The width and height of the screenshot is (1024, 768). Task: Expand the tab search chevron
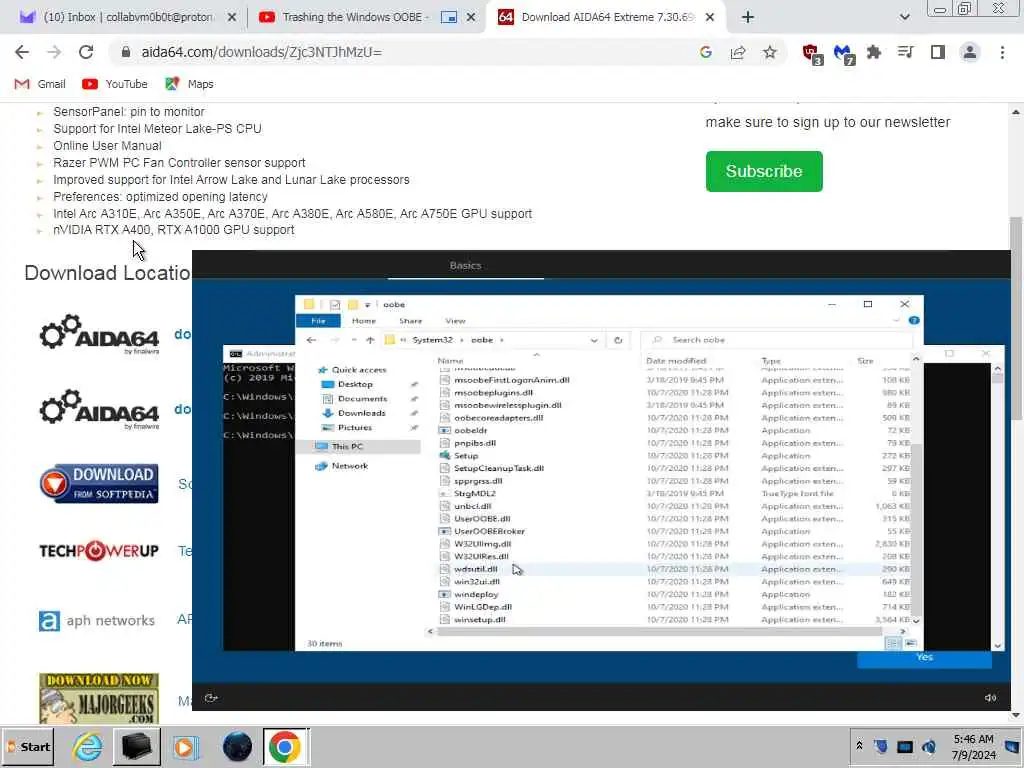[x=904, y=18]
